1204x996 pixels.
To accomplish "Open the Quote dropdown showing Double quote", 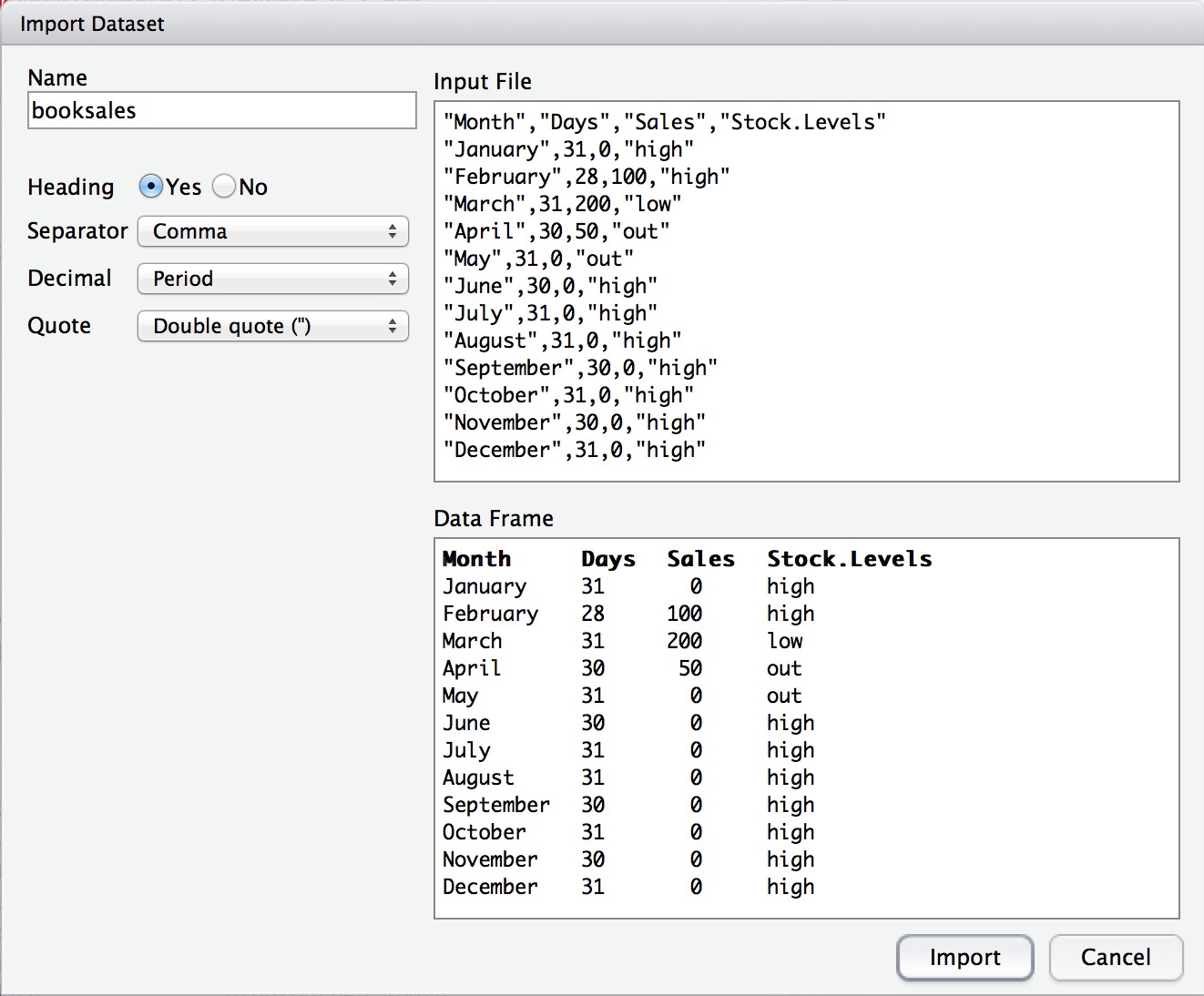I will click(272, 326).
